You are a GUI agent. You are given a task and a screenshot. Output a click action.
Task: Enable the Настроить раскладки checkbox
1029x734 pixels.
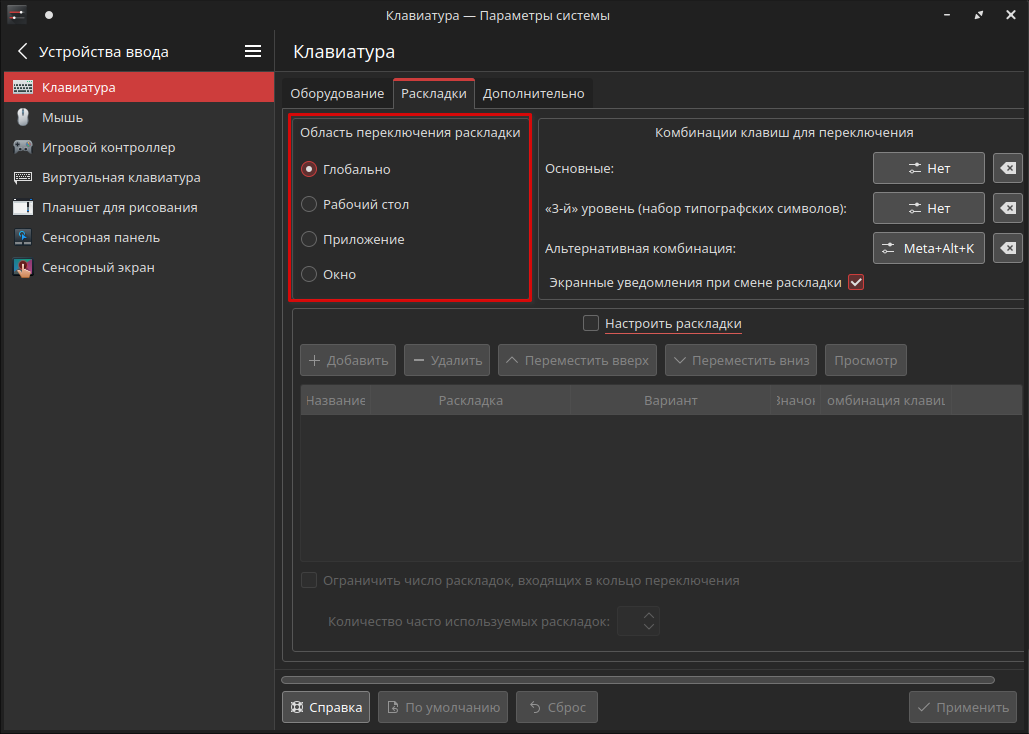591,323
